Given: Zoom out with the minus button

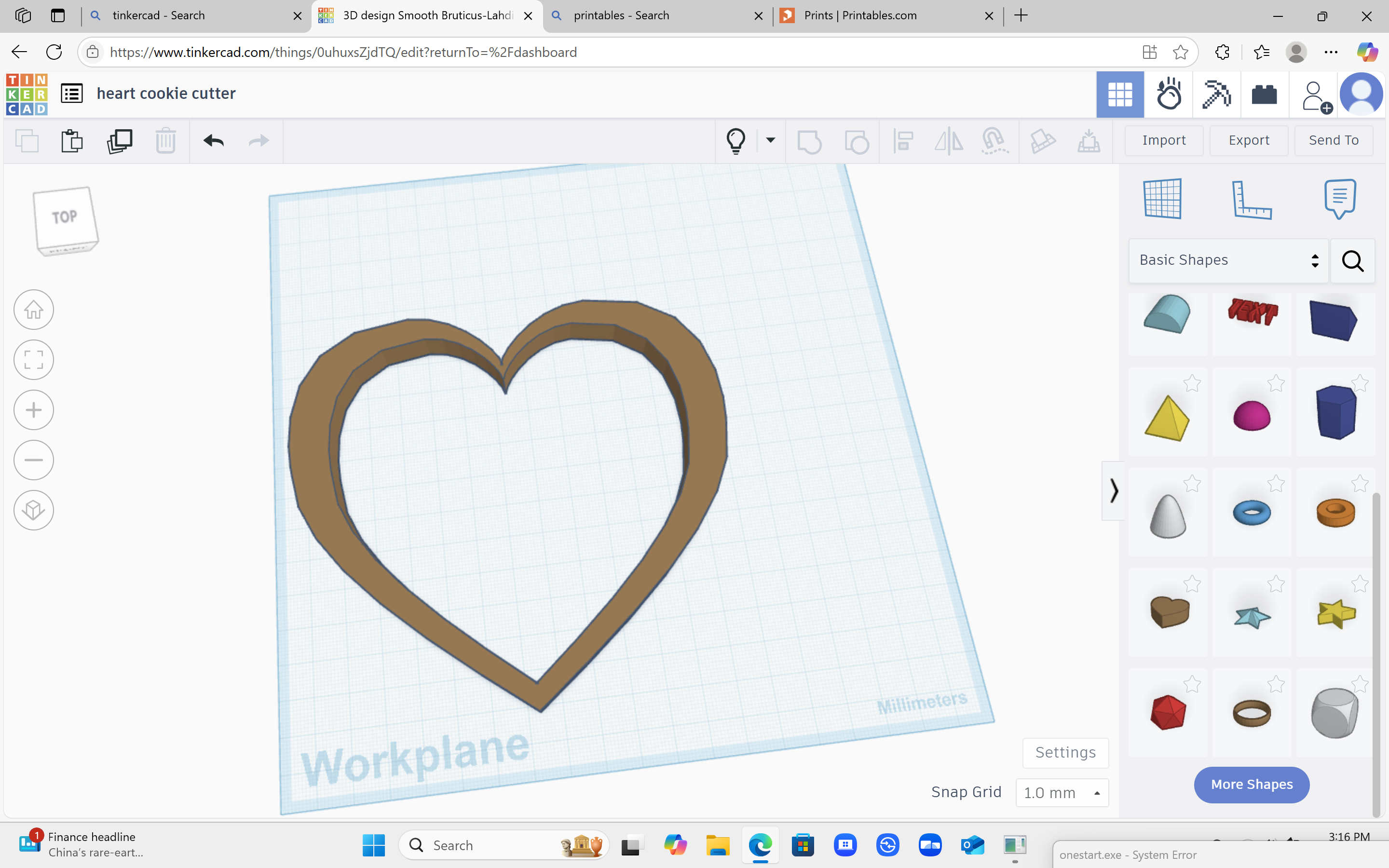Looking at the screenshot, I should tap(34, 460).
